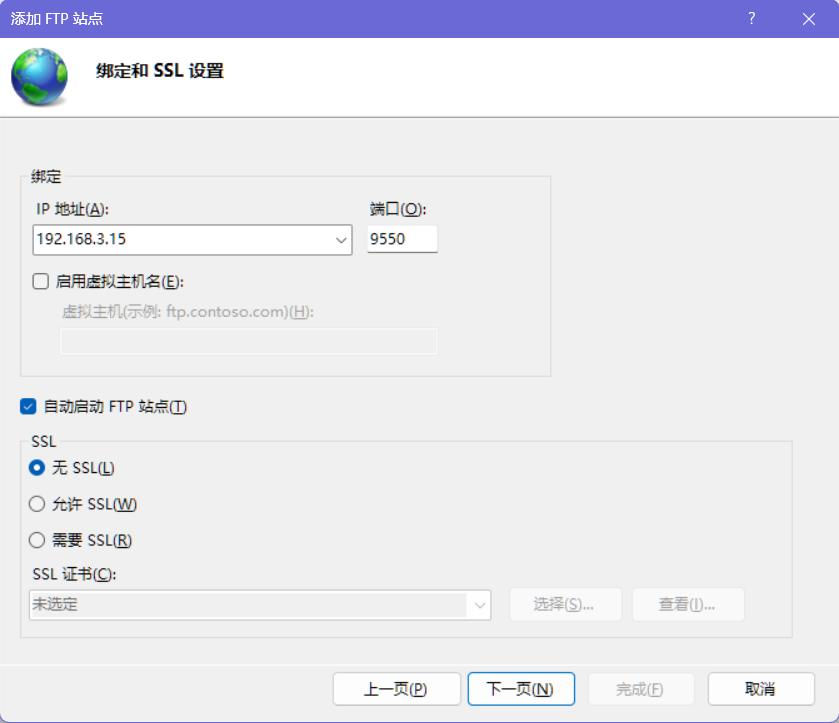Click the 添加 FTP 站点 title text

[x=57, y=19]
